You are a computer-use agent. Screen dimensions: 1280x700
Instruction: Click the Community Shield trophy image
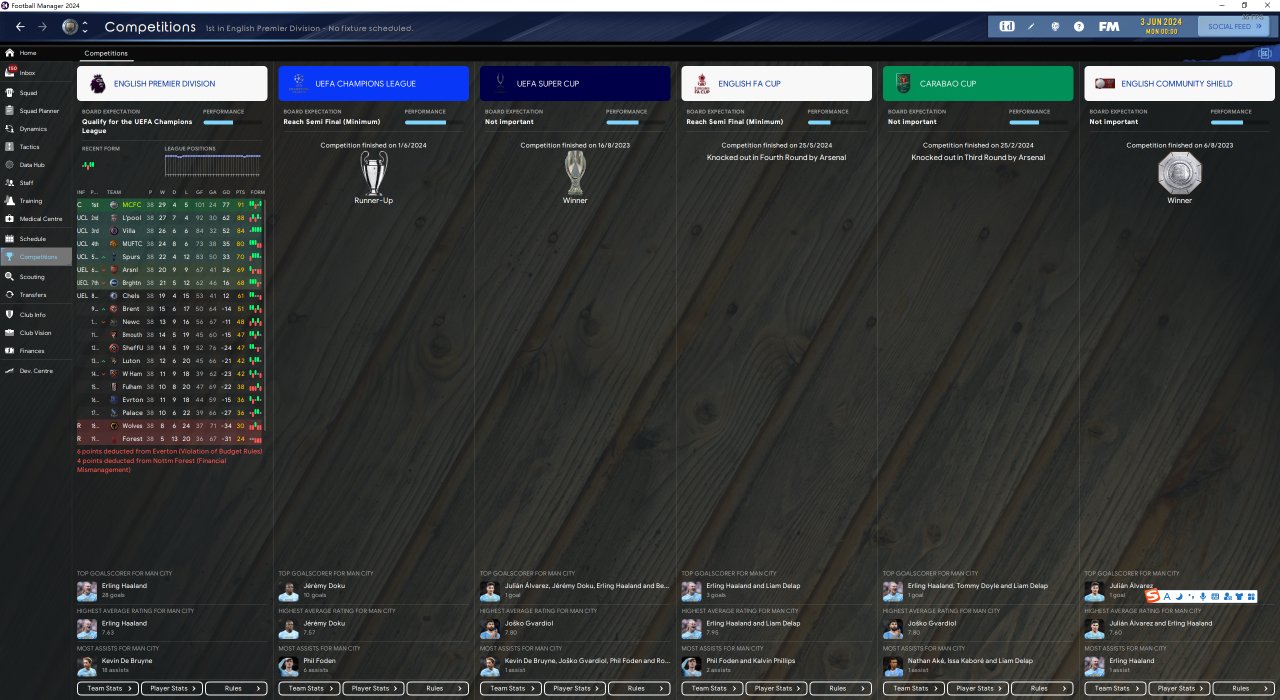(x=1179, y=174)
